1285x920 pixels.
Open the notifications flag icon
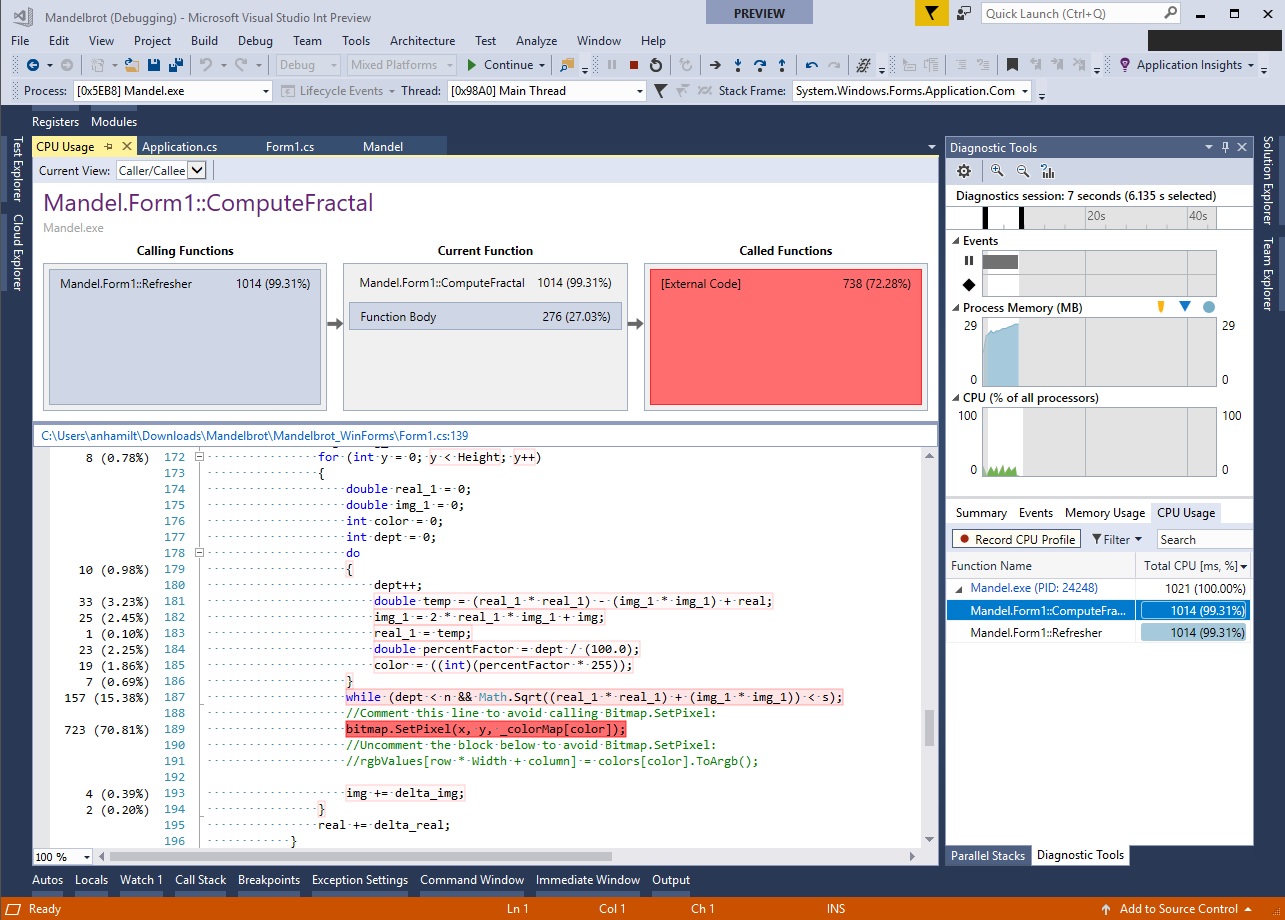pyautogui.click(x=932, y=13)
